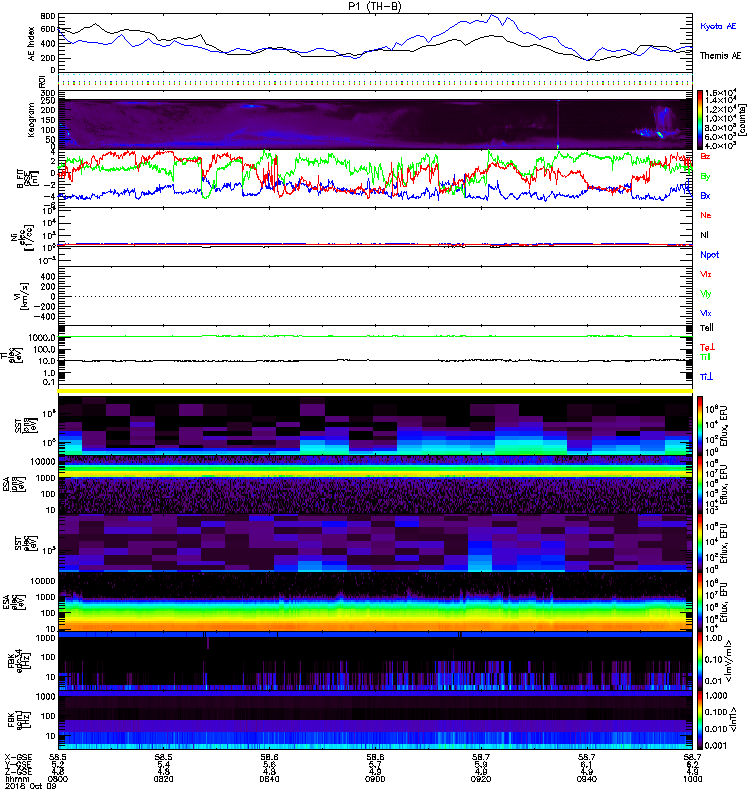
Task: Click the black Te parallel legend label
Action: click(x=707, y=328)
